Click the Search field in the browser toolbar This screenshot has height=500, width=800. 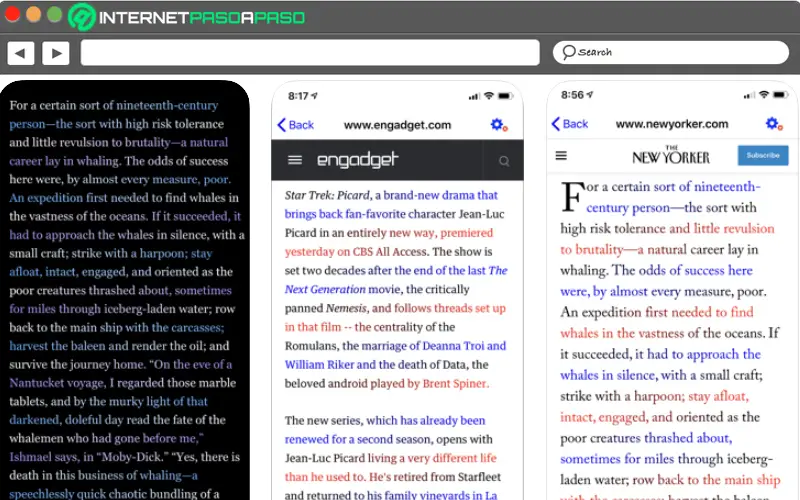(x=670, y=52)
